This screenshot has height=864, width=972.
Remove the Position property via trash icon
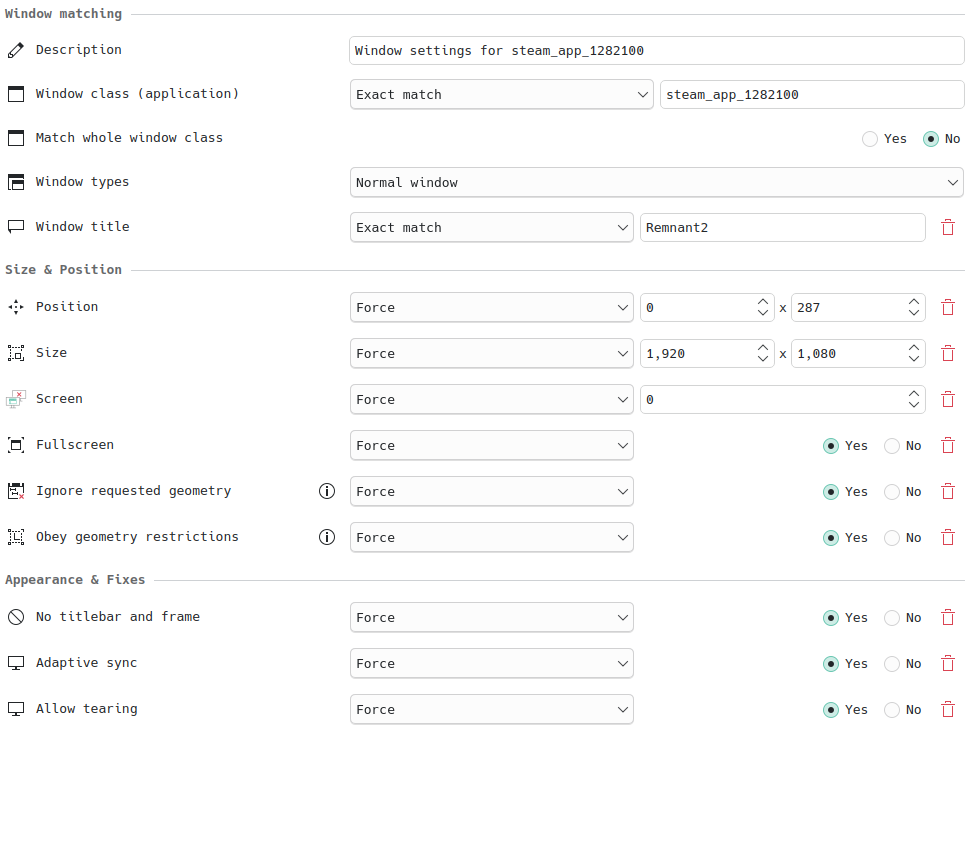948,307
